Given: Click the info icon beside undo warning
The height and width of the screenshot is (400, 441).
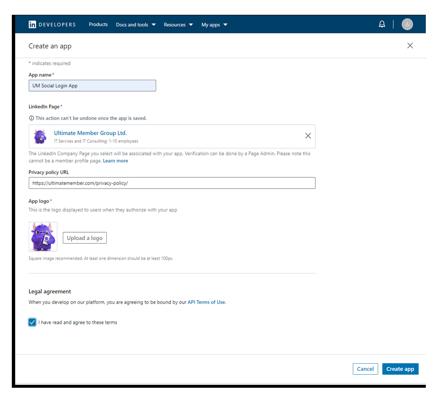Looking at the screenshot, I should tap(31, 118).
